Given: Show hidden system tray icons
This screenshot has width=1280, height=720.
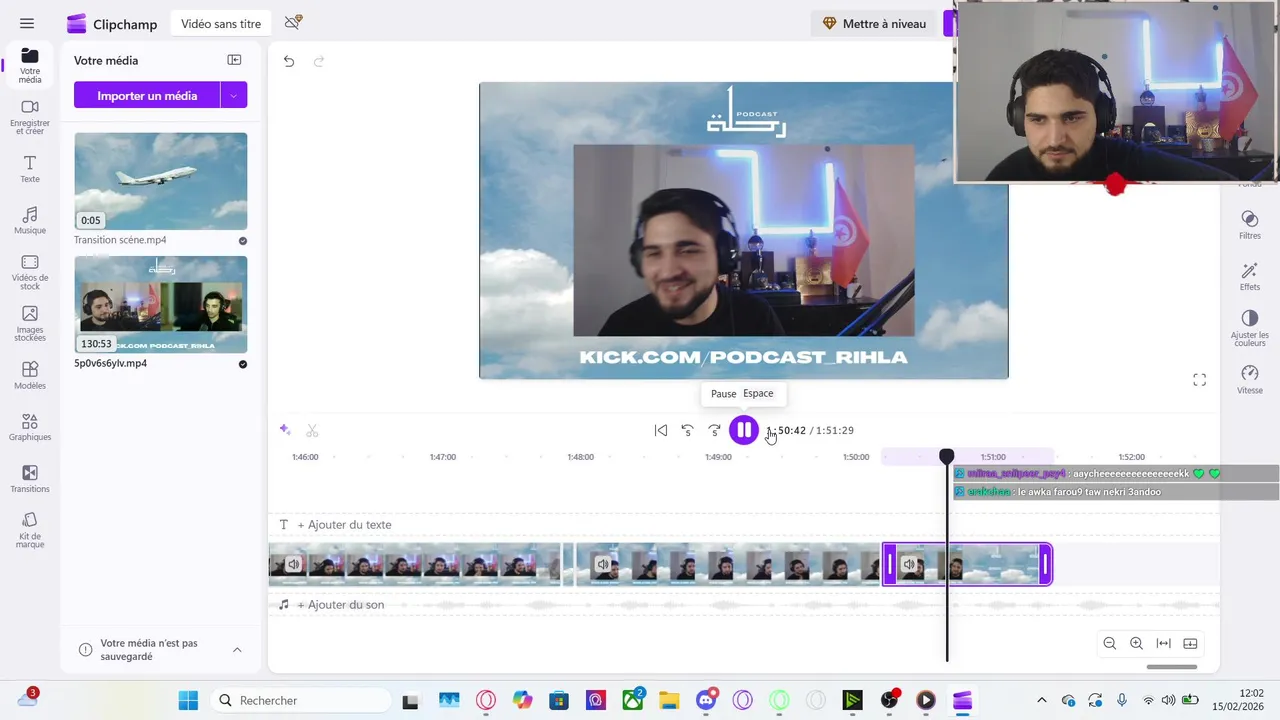Looking at the screenshot, I should [x=1041, y=700].
